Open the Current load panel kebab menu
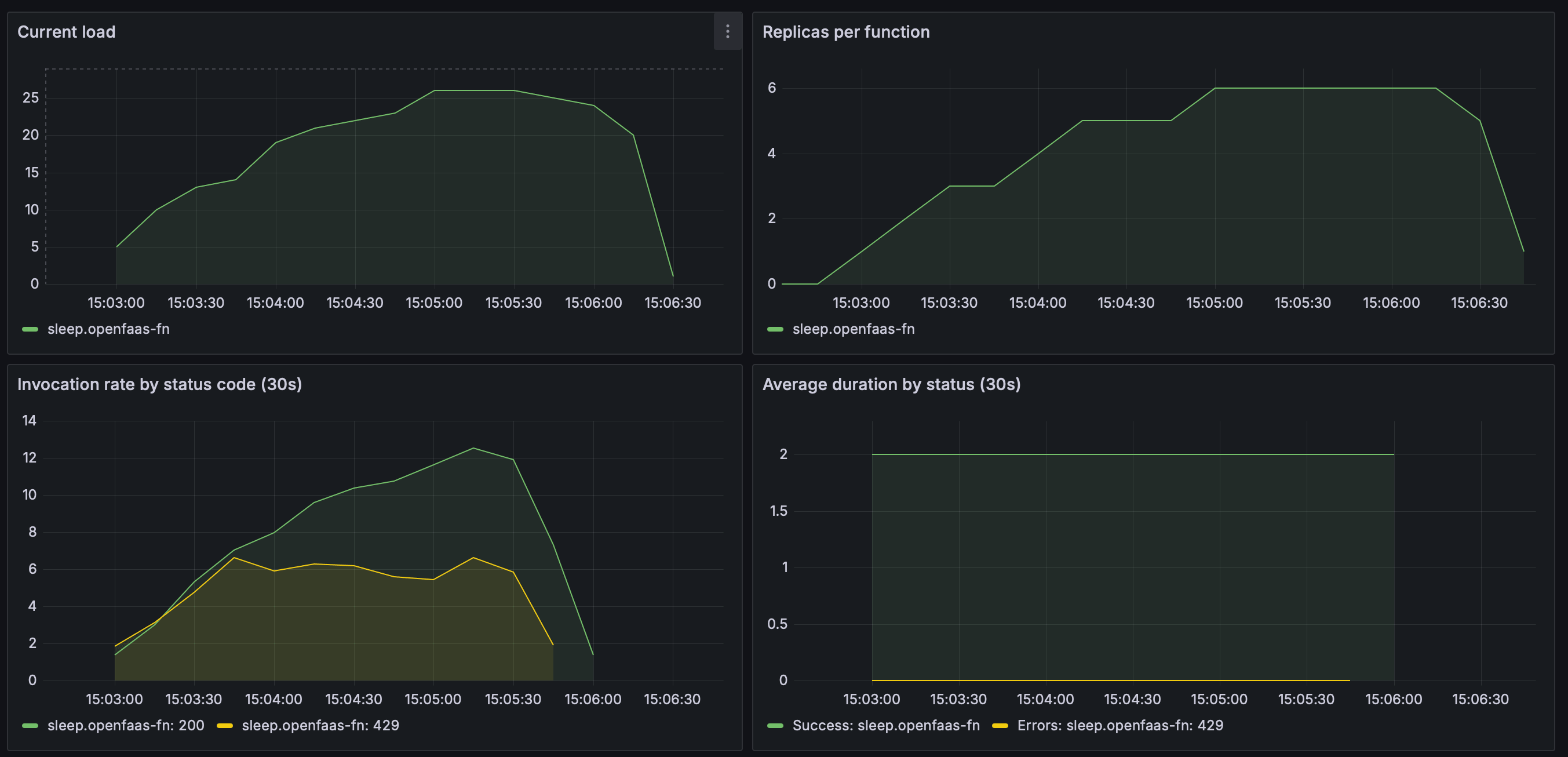 [x=728, y=33]
